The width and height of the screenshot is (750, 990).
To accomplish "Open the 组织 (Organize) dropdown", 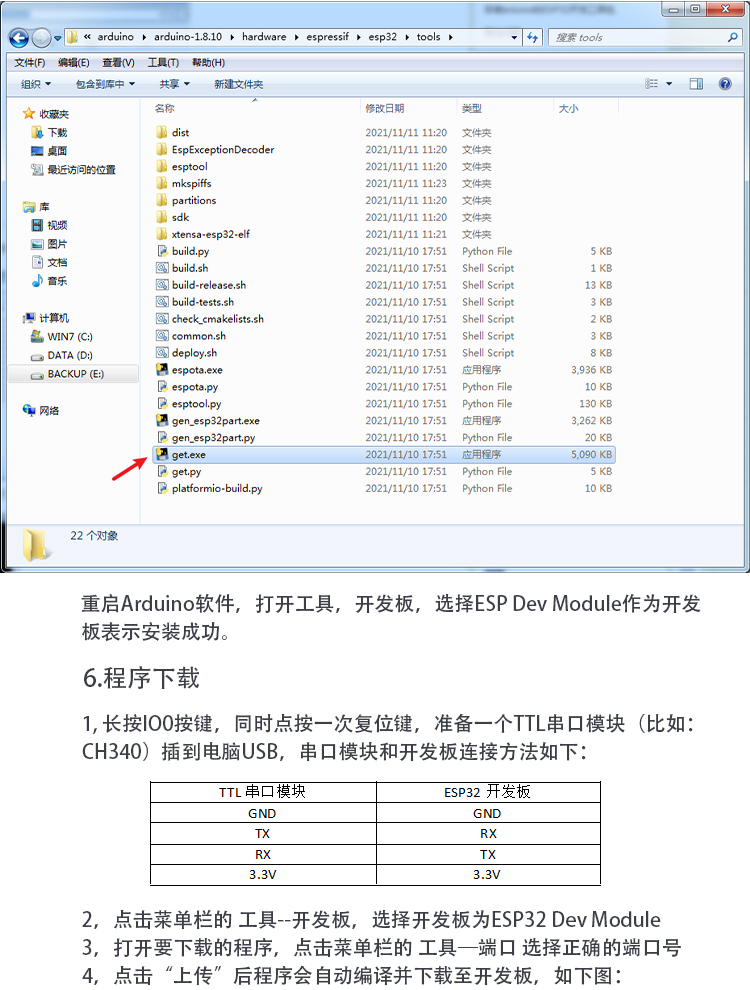I will pos(37,84).
